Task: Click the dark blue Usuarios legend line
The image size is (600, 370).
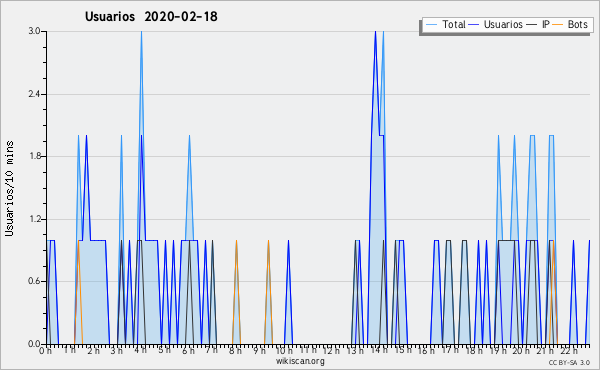Action: (474, 24)
